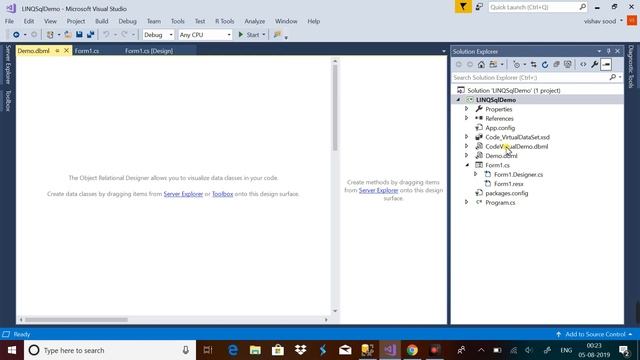This screenshot has height=360, width=640.
Task: Open the Project menu
Action: [x=76, y=21]
